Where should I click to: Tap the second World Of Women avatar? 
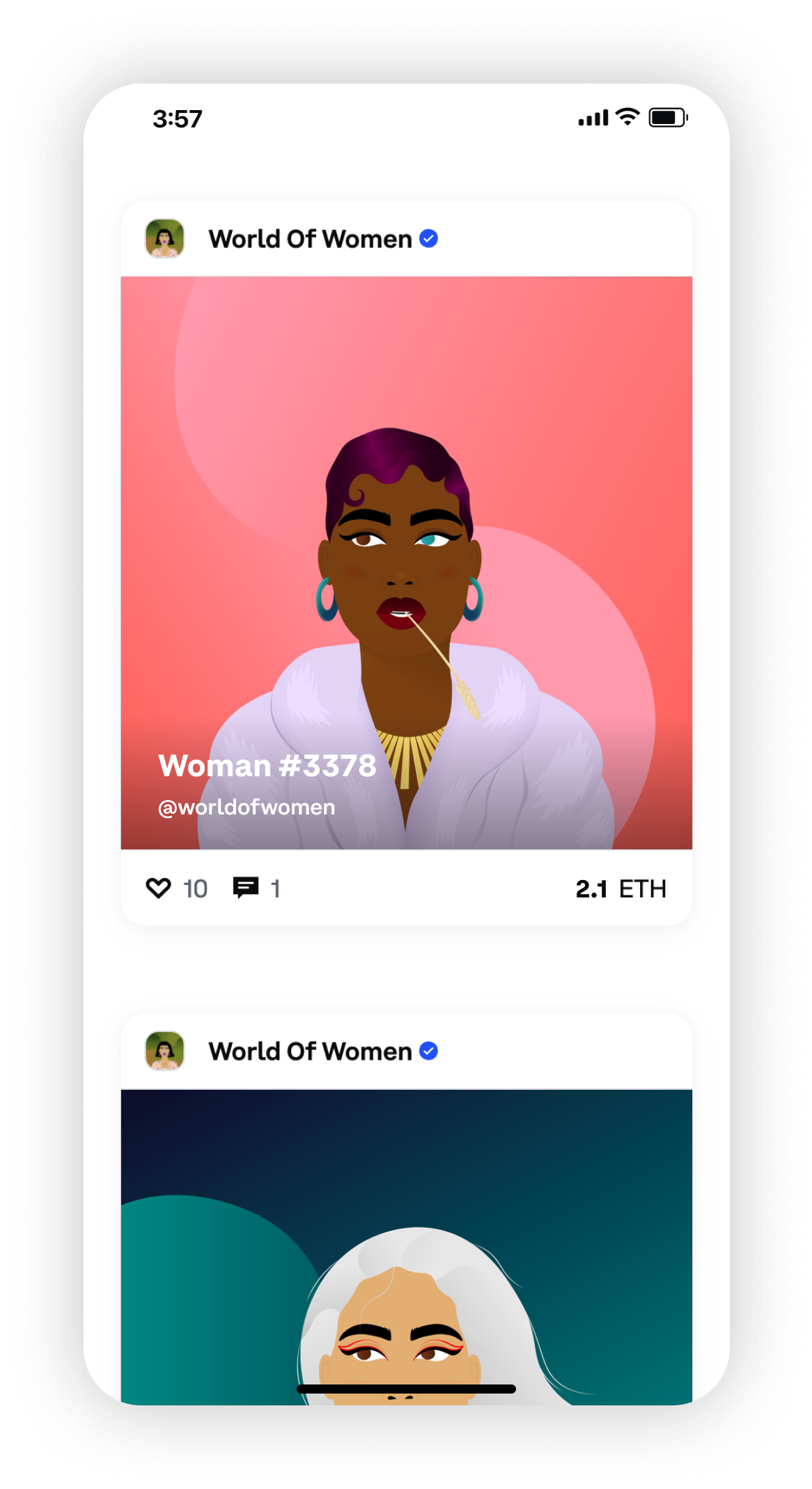point(165,1051)
